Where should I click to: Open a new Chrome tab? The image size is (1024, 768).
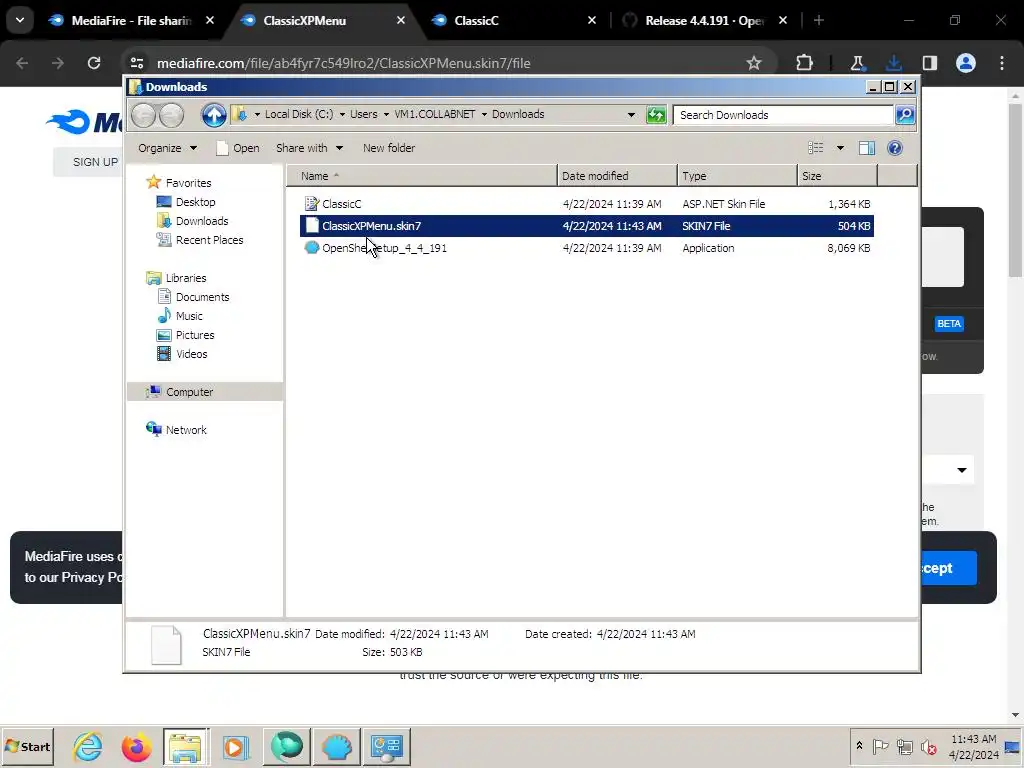pyautogui.click(x=819, y=20)
